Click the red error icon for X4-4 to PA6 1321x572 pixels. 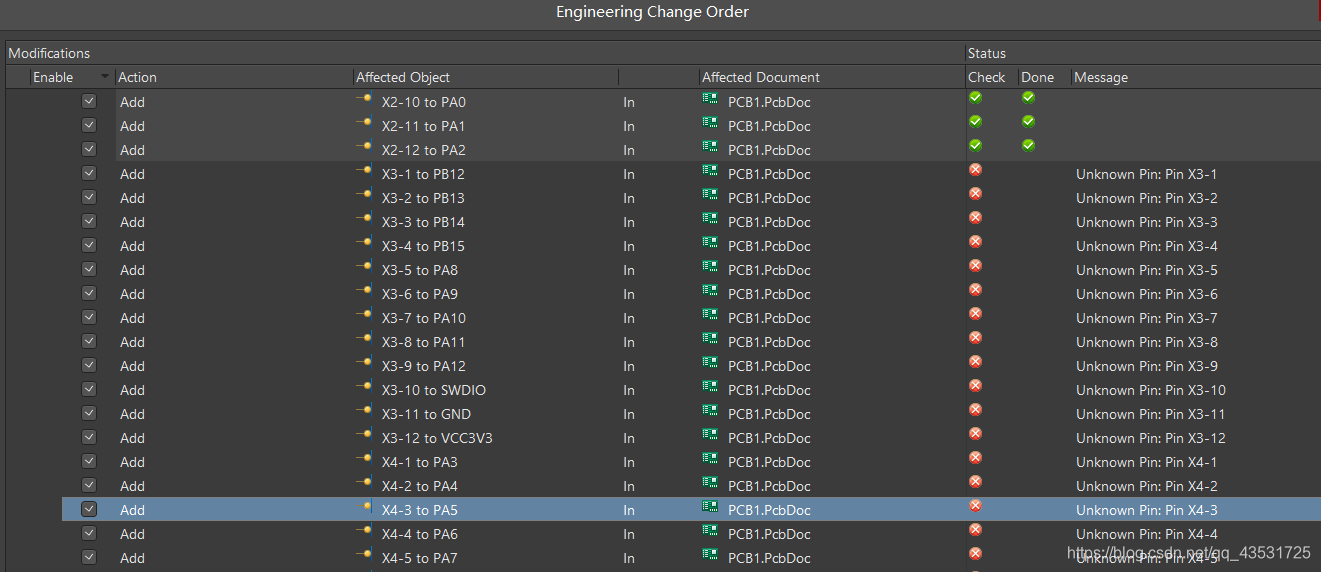click(x=975, y=529)
